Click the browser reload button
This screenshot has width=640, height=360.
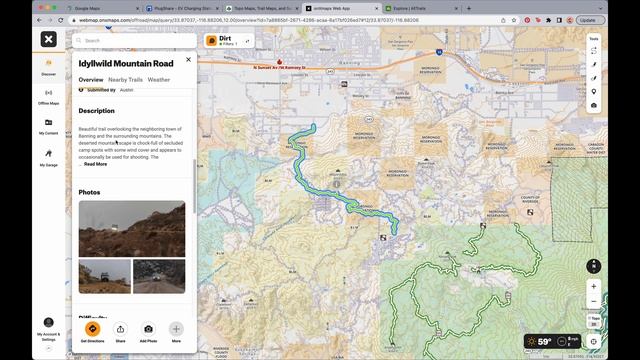(x=60, y=20)
